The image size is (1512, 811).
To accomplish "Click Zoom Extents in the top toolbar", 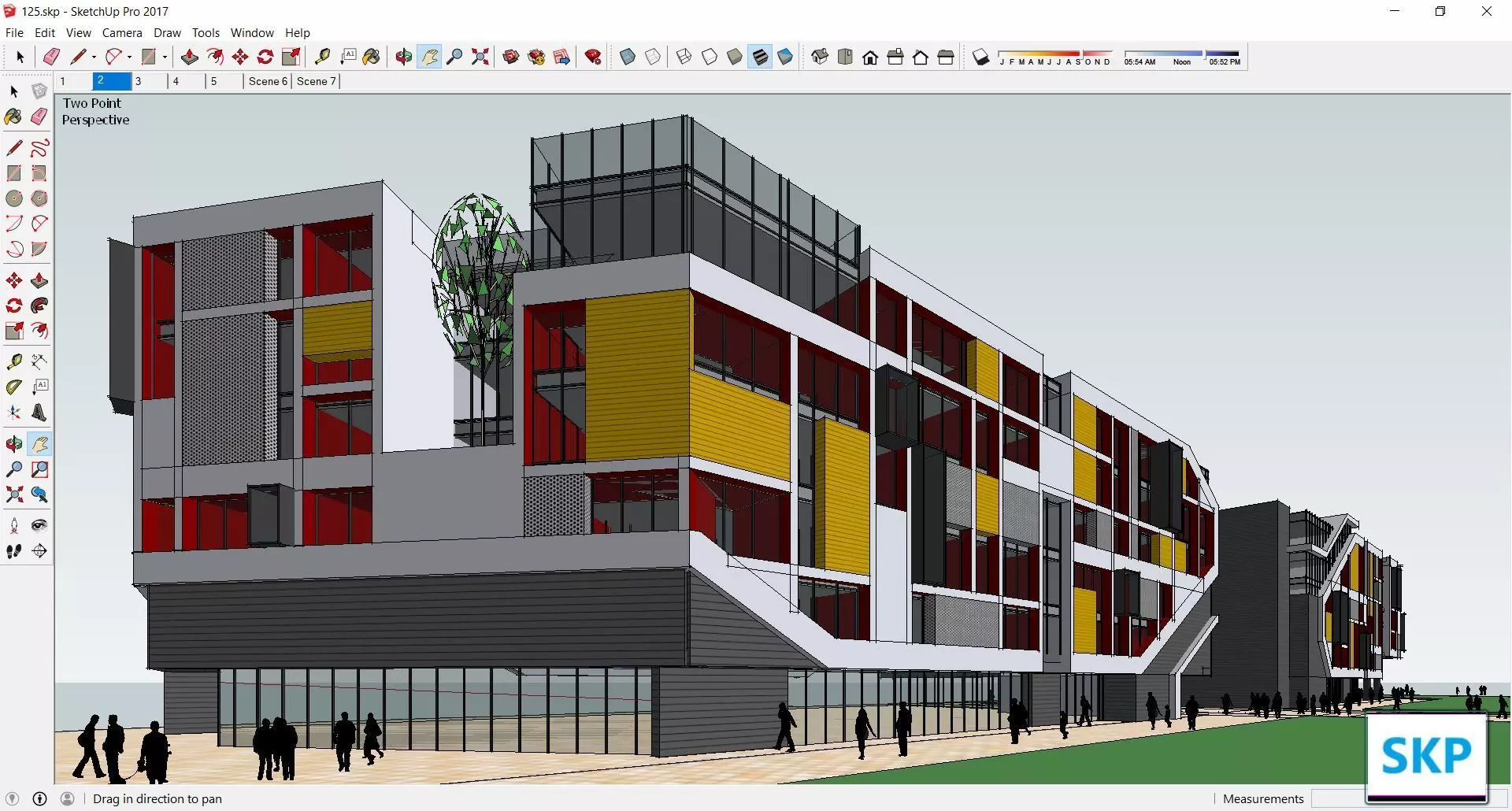I will (x=480, y=57).
